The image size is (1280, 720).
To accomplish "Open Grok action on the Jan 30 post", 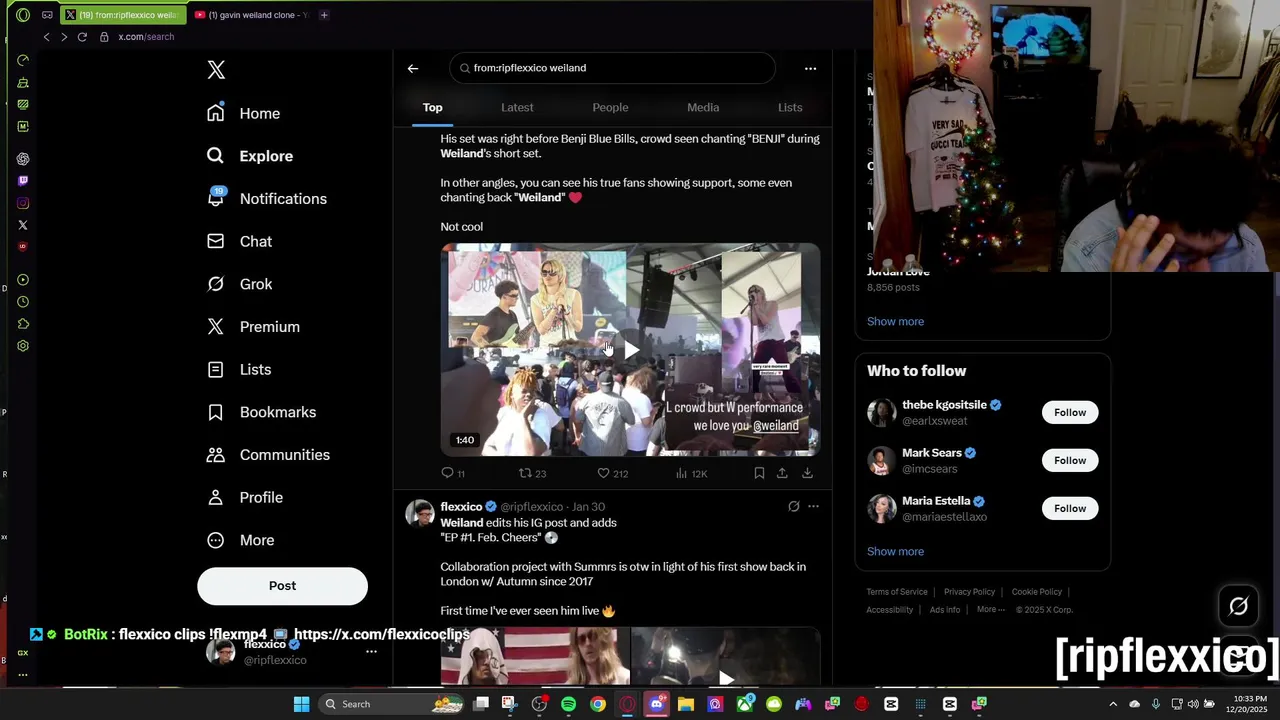I will [x=794, y=507].
